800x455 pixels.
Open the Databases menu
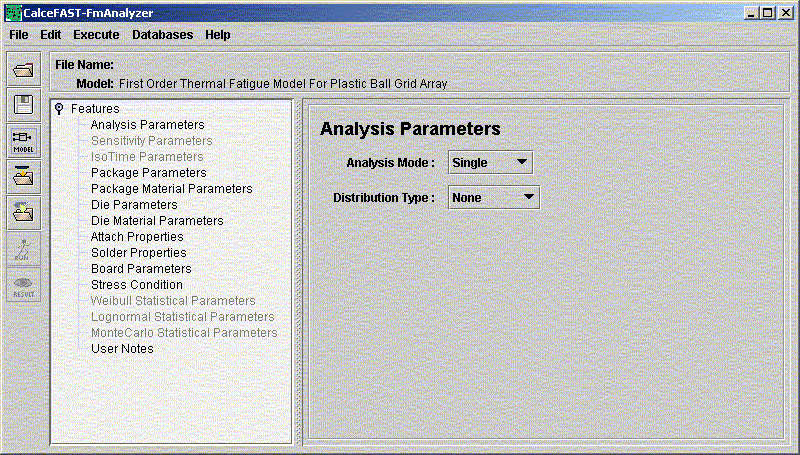coord(162,34)
